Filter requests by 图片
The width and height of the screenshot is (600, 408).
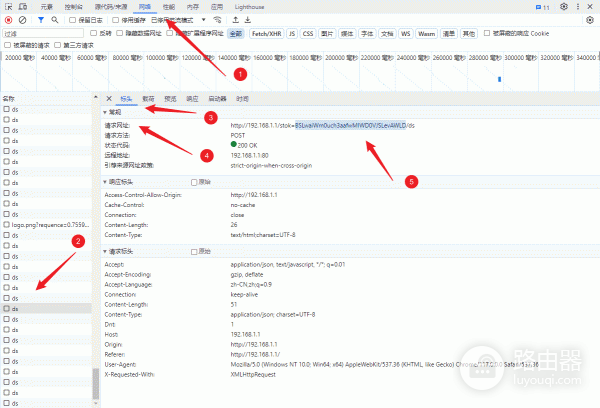pos(327,34)
